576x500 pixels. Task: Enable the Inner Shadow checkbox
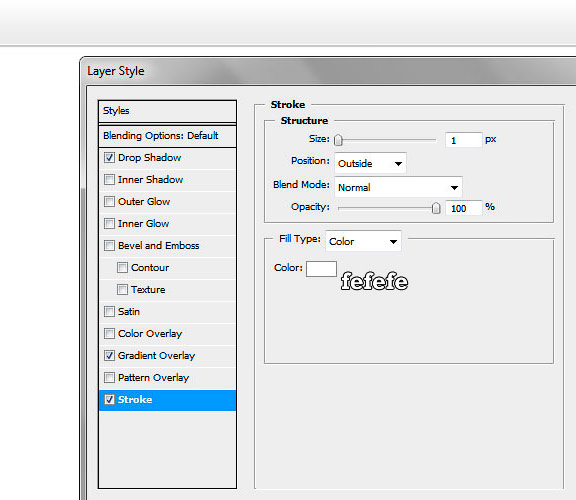click(109, 180)
